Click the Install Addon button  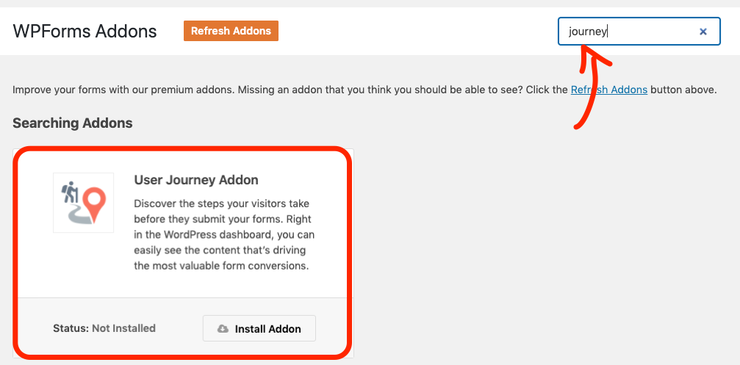[259, 329]
